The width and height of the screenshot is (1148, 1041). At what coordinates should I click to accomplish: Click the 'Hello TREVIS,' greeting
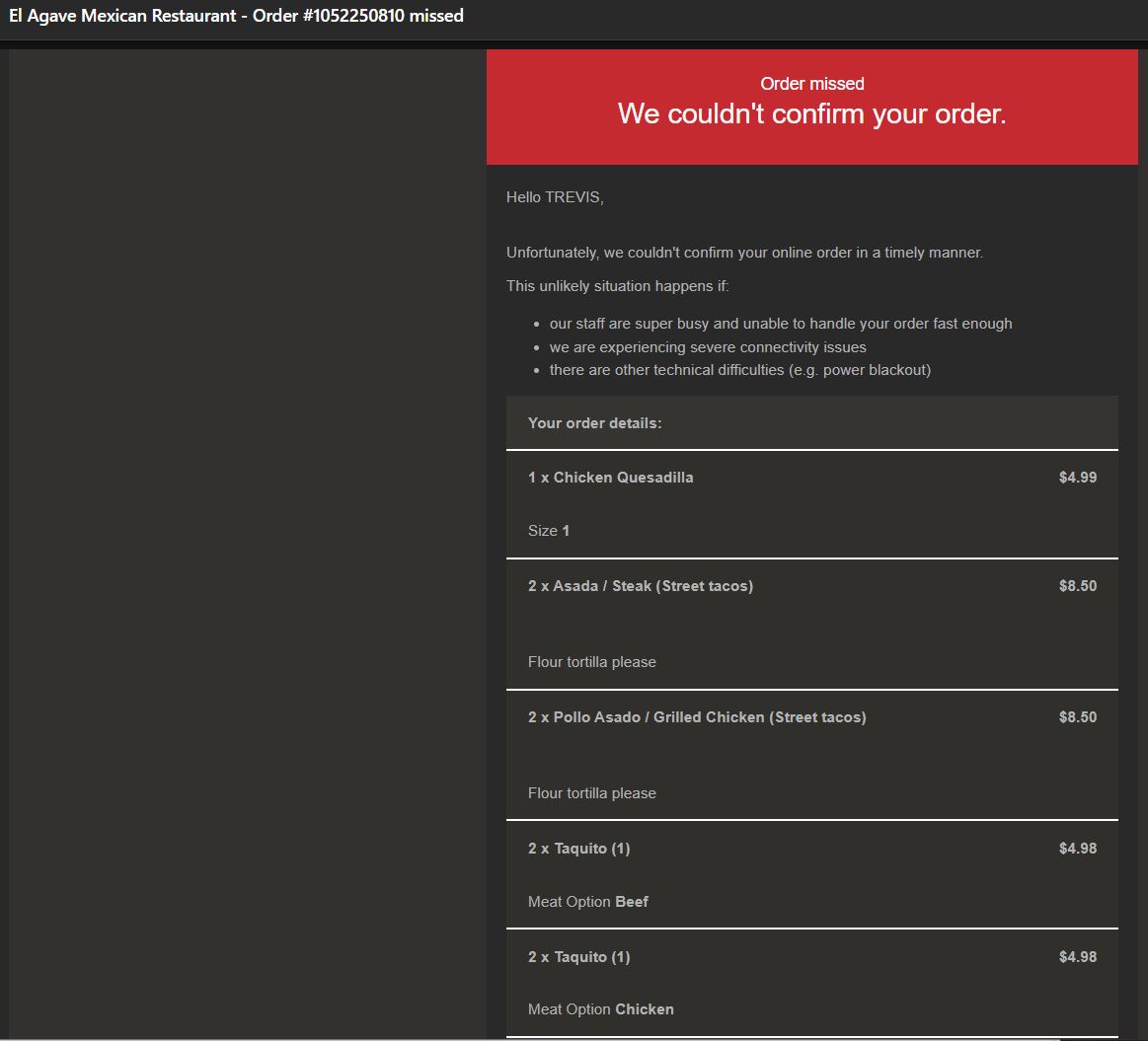[555, 197]
